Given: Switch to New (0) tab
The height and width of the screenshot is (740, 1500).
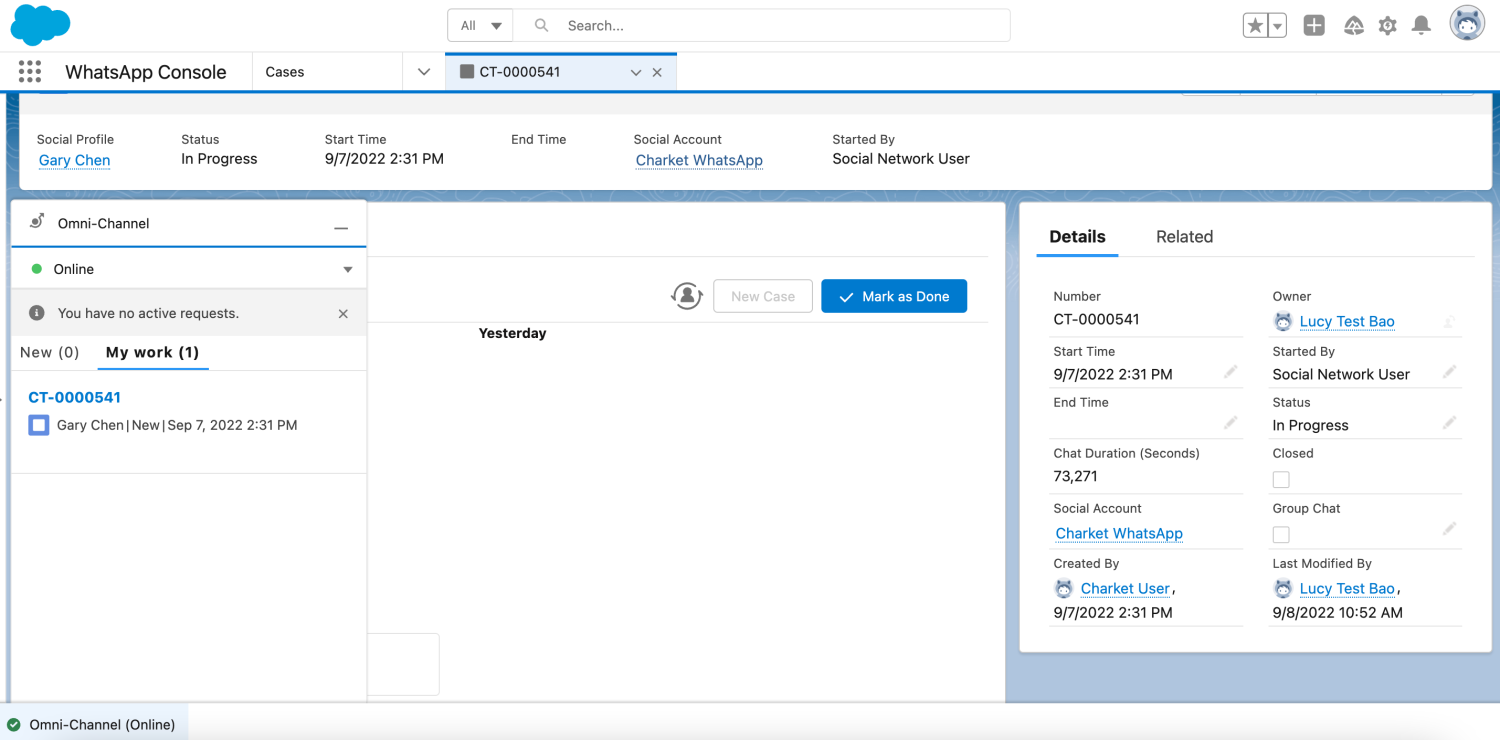Looking at the screenshot, I should (x=50, y=352).
